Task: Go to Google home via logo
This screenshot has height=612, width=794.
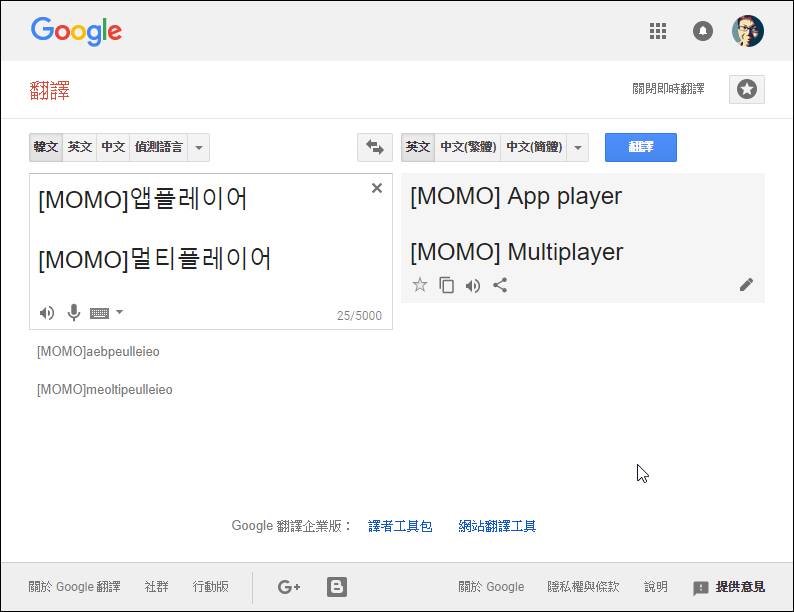Action: pyautogui.click(x=76, y=31)
